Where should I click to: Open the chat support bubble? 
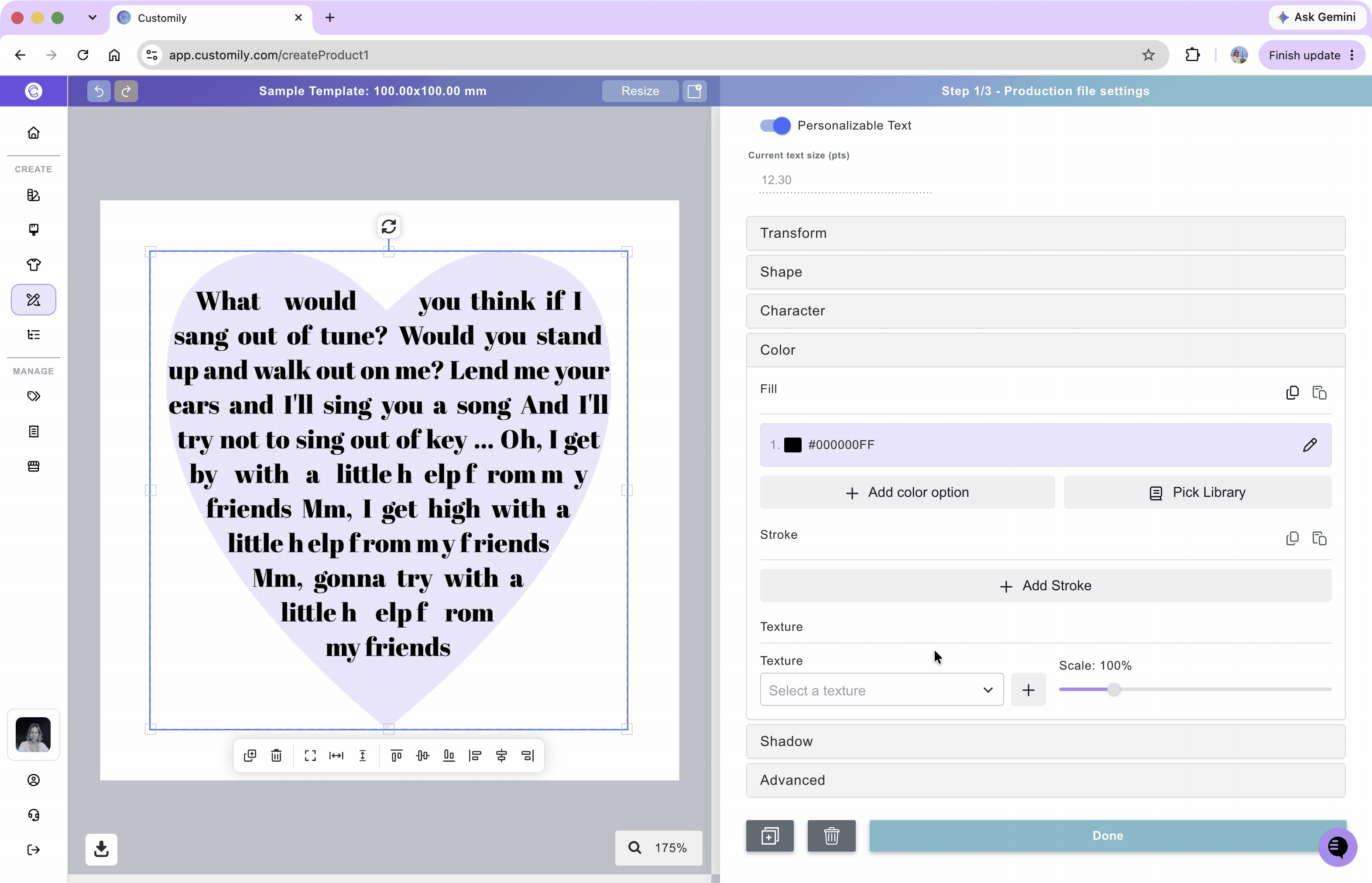[1338, 846]
